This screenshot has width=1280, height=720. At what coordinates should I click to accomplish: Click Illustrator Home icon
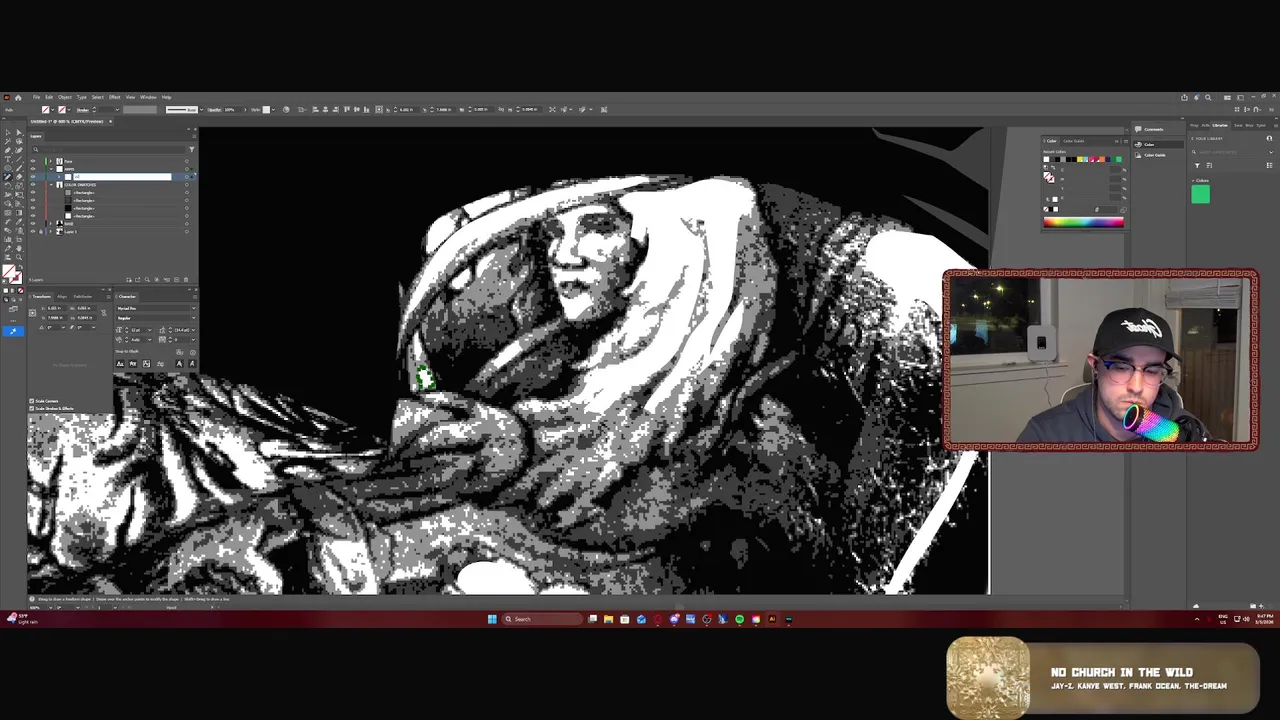click(18, 98)
